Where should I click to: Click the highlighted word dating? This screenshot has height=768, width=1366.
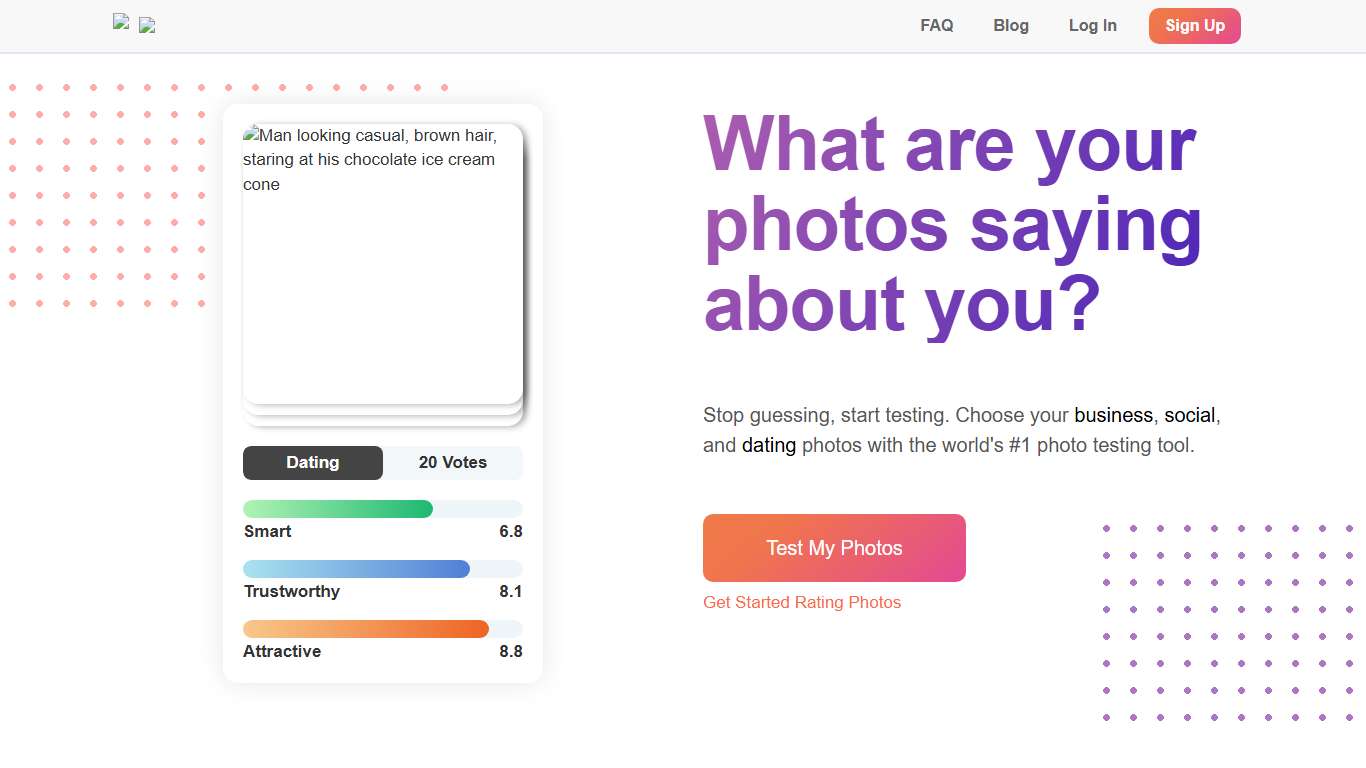point(768,445)
